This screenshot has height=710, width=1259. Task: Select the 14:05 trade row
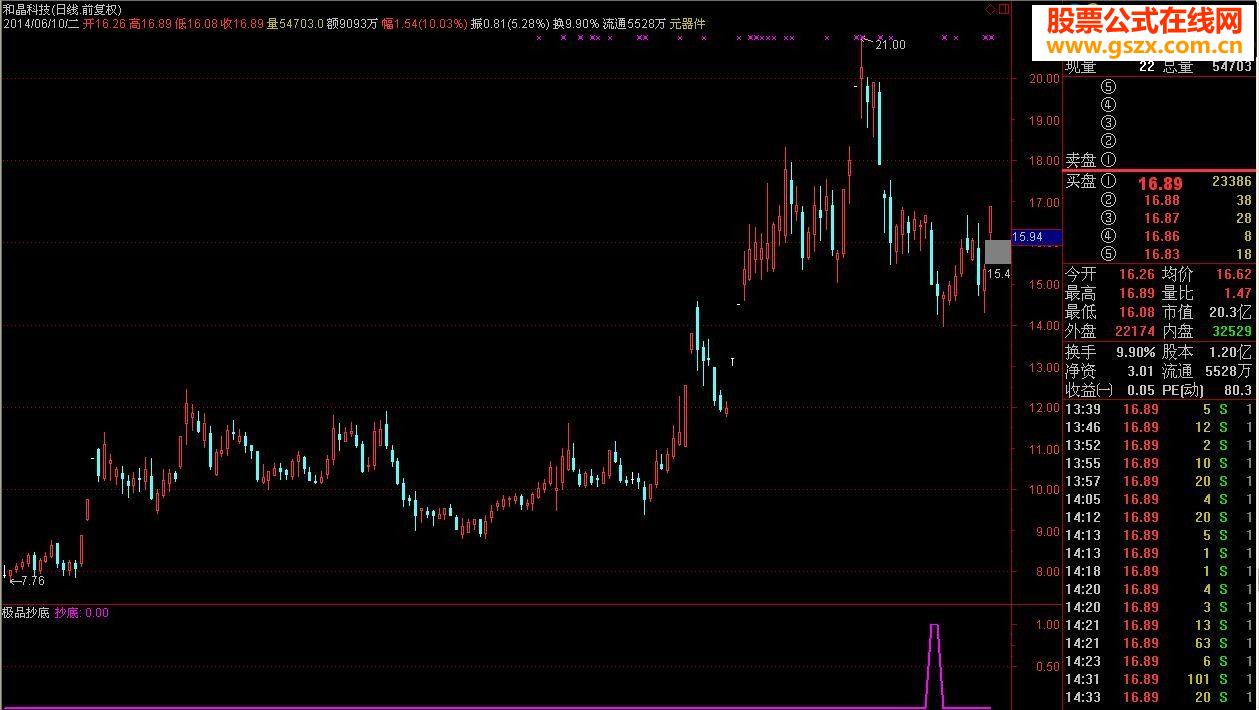1158,499
